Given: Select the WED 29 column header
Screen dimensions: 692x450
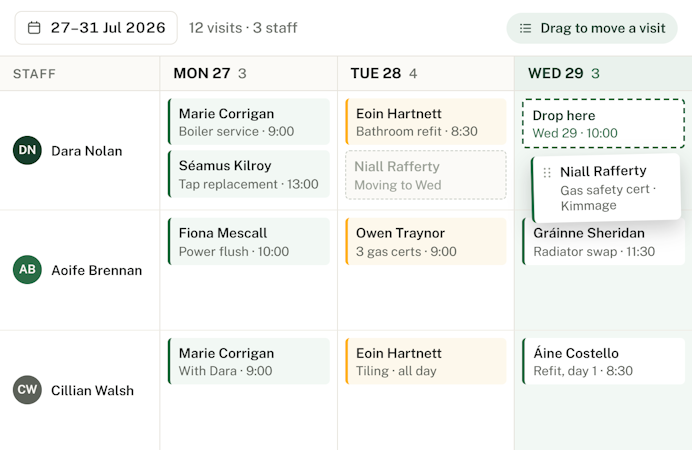Looking at the screenshot, I should pos(603,73).
